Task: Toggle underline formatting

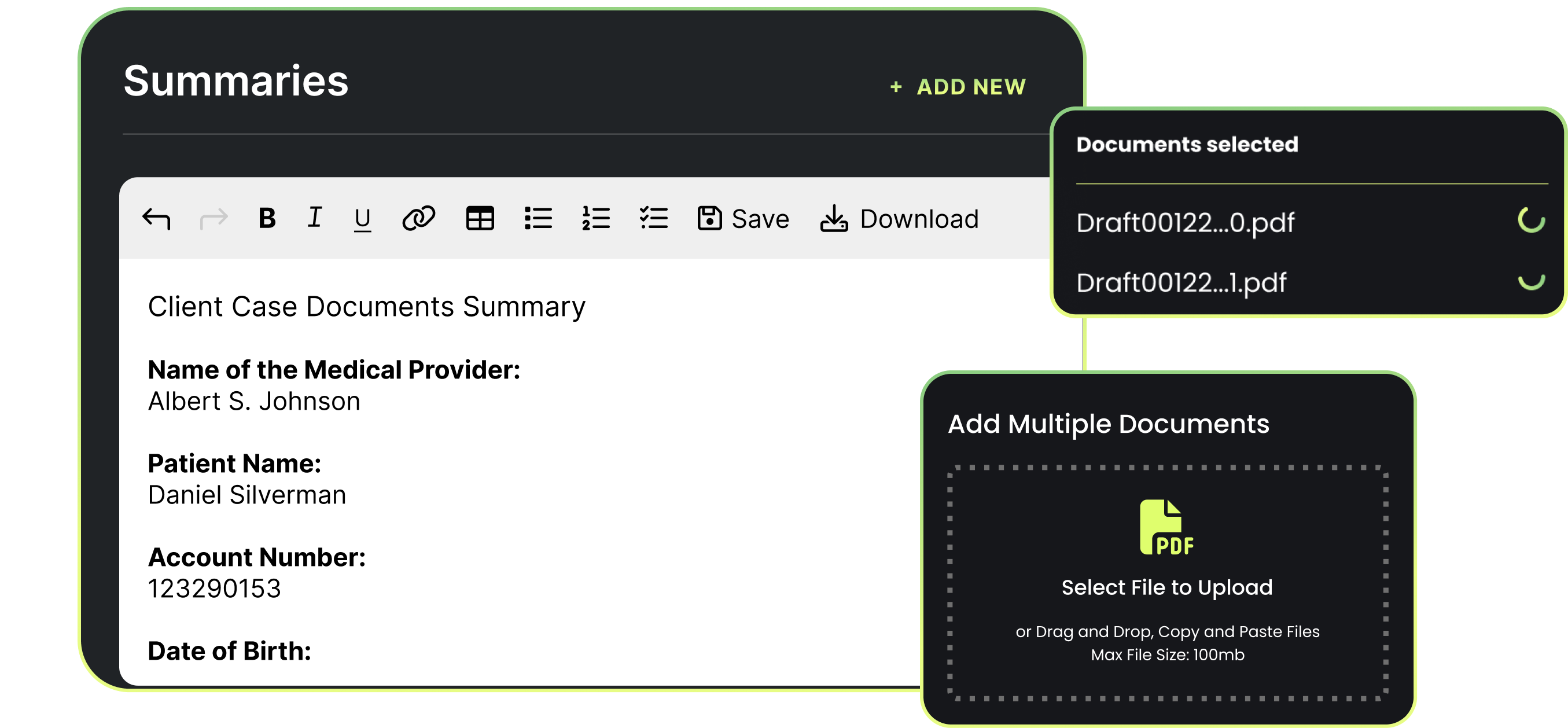Action: 362,219
